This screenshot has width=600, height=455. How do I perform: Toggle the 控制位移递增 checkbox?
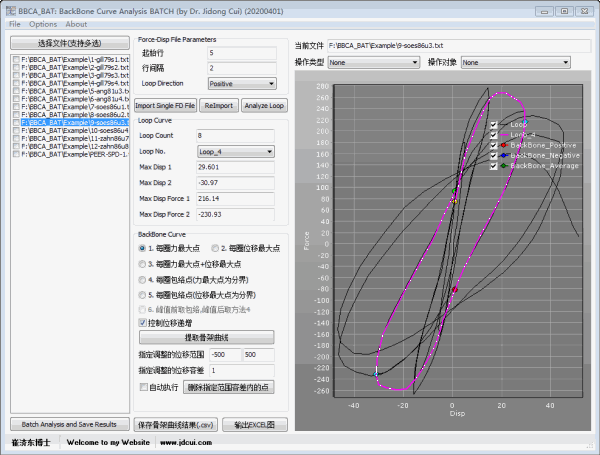click(x=142, y=323)
